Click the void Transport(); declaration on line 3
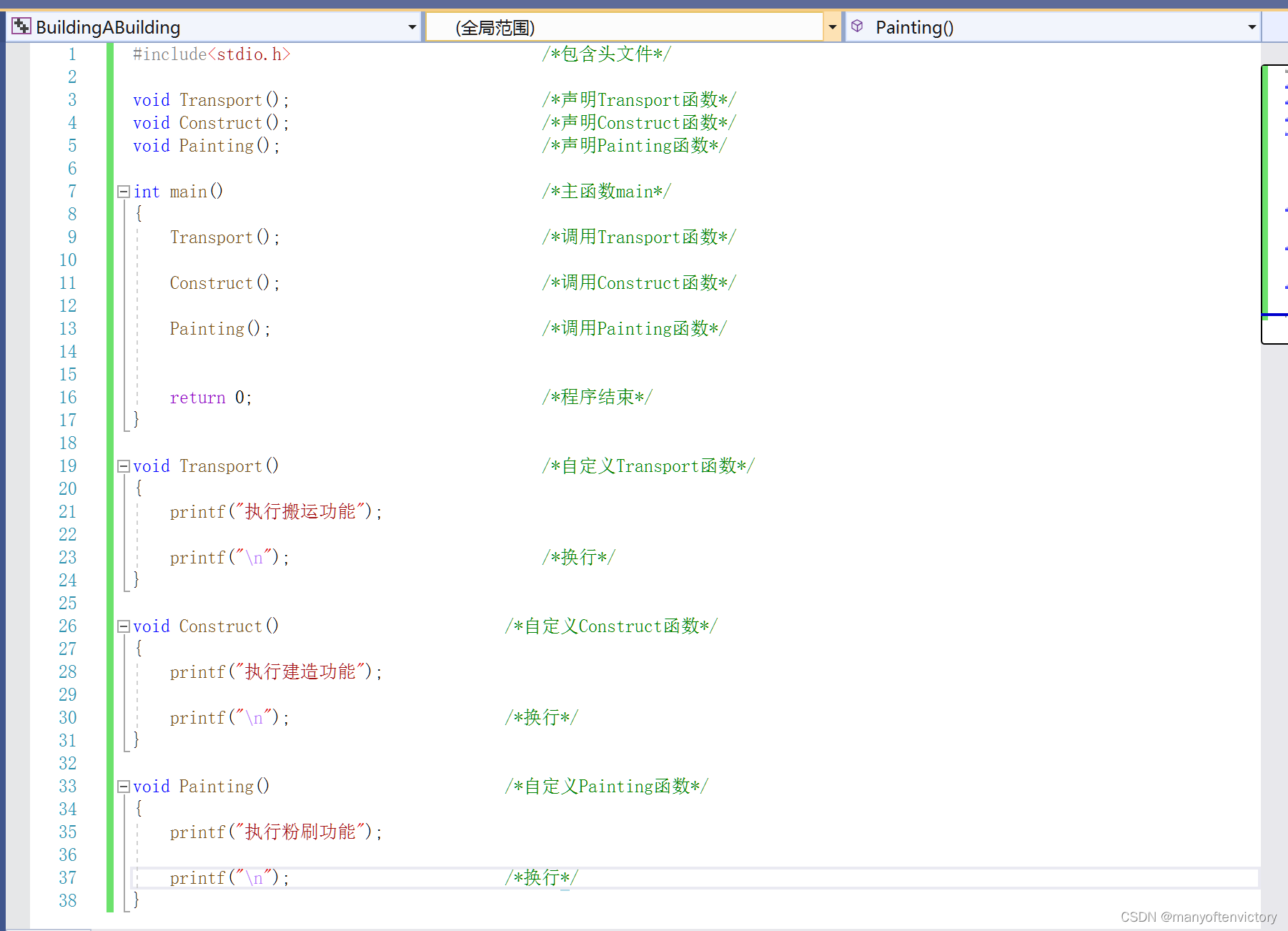Viewport: 1288px width, 931px height. click(211, 100)
